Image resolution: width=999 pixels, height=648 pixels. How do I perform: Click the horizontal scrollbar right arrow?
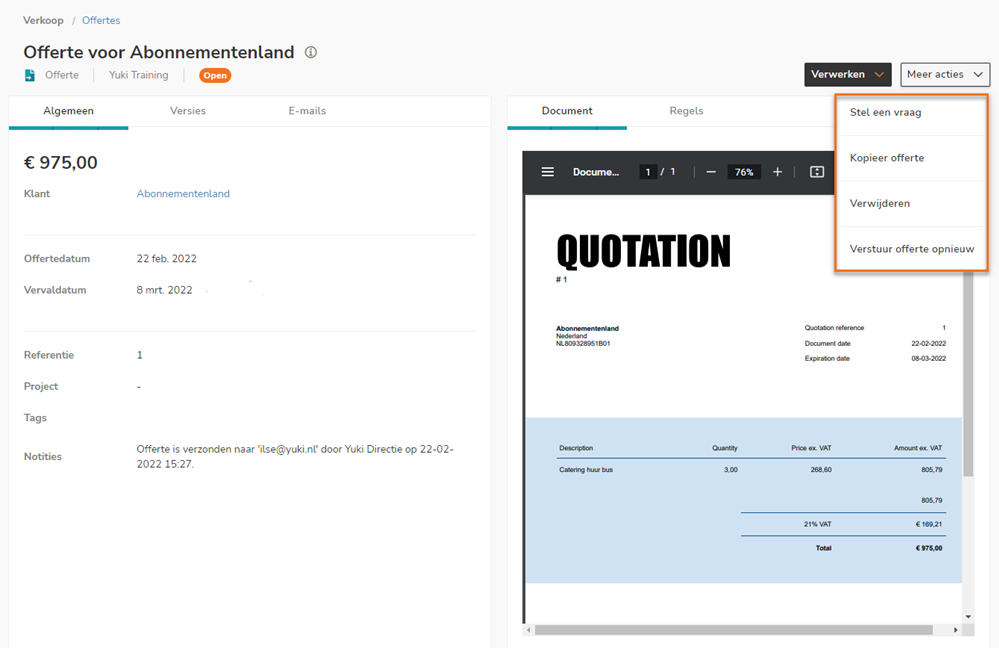coord(955,630)
